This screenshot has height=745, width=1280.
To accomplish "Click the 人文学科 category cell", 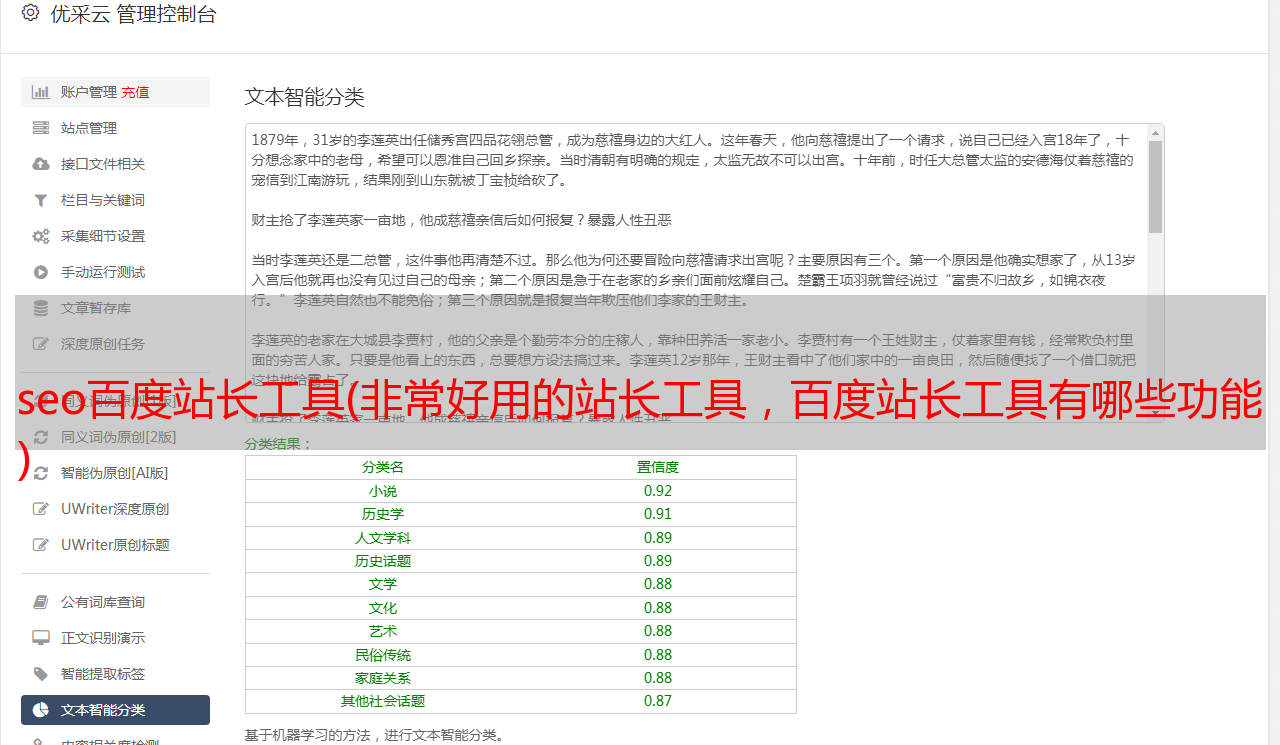I will click(383, 538).
